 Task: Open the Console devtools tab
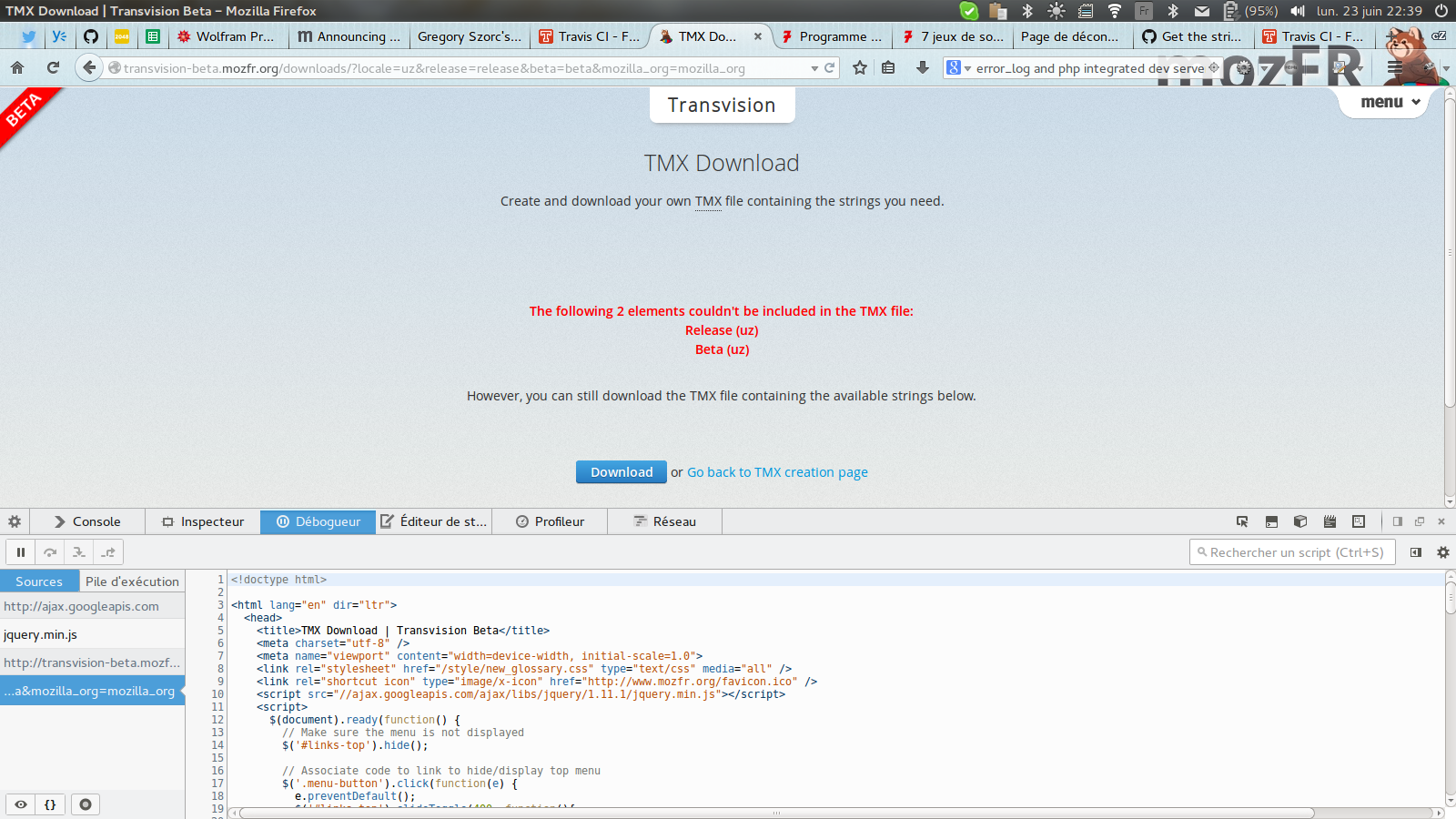(x=87, y=521)
